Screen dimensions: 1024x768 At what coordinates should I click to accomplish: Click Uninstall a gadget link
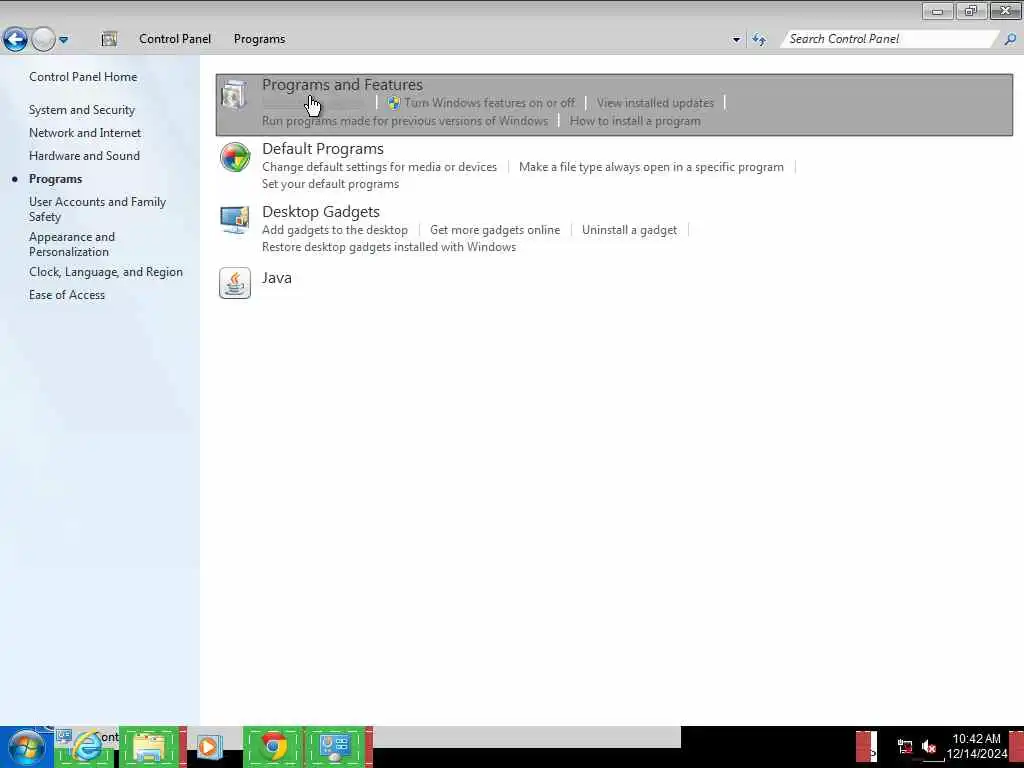pyautogui.click(x=630, y=230)
